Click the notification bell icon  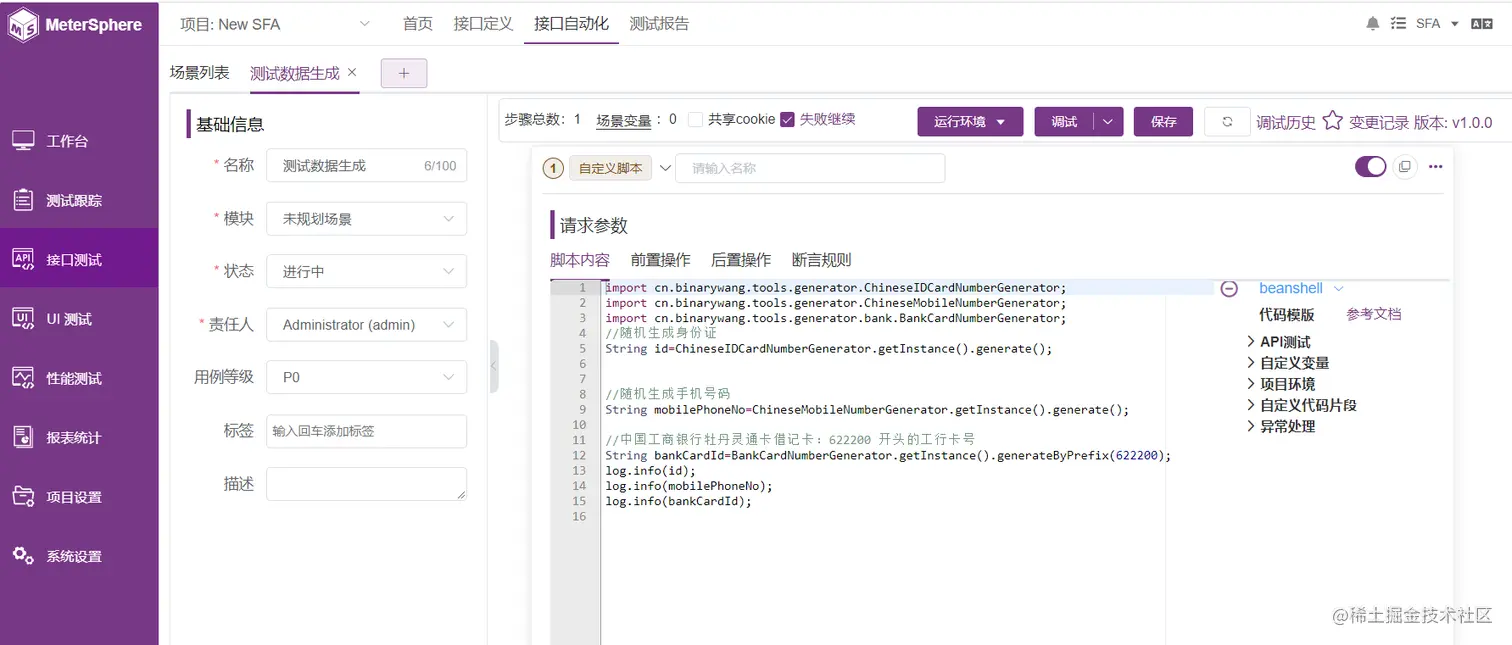(x=1373, y=24)
